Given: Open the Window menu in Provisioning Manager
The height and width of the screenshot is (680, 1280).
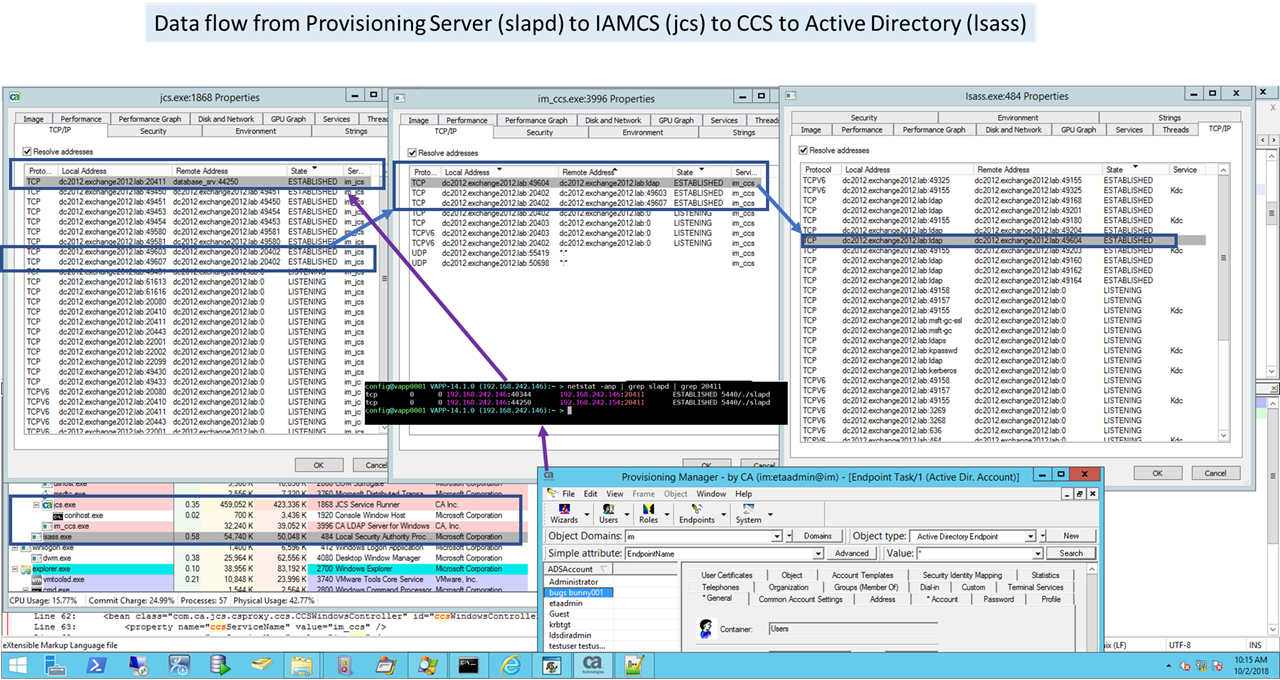Looking at the screenshot, I should click(711, 494).
